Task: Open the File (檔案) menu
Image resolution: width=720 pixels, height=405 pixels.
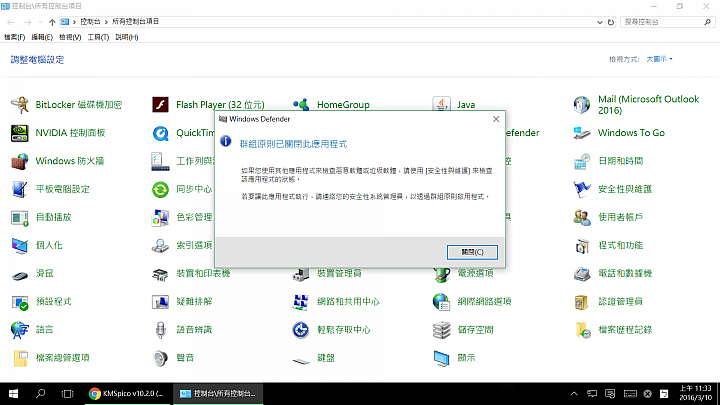Action: [14, 37]
